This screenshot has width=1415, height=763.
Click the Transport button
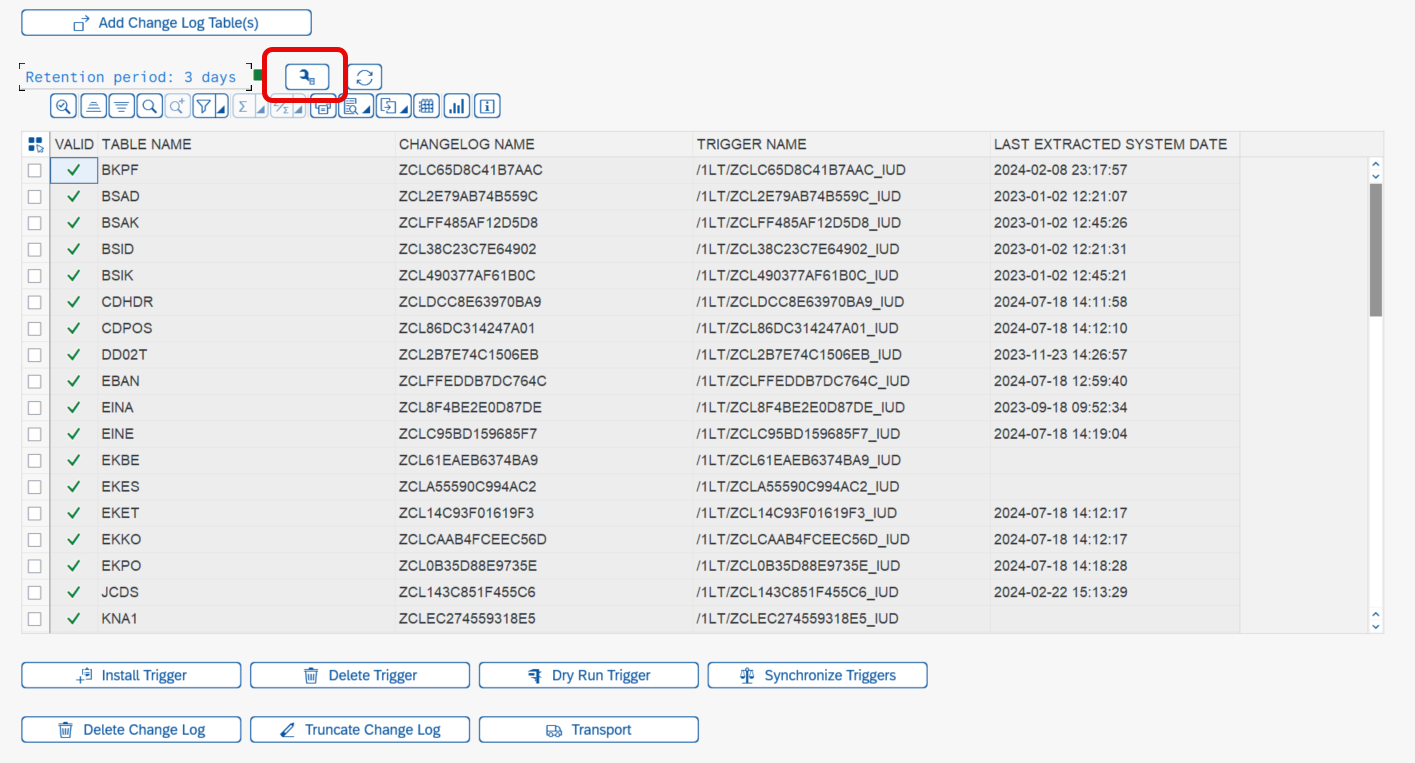coord(589,730)
